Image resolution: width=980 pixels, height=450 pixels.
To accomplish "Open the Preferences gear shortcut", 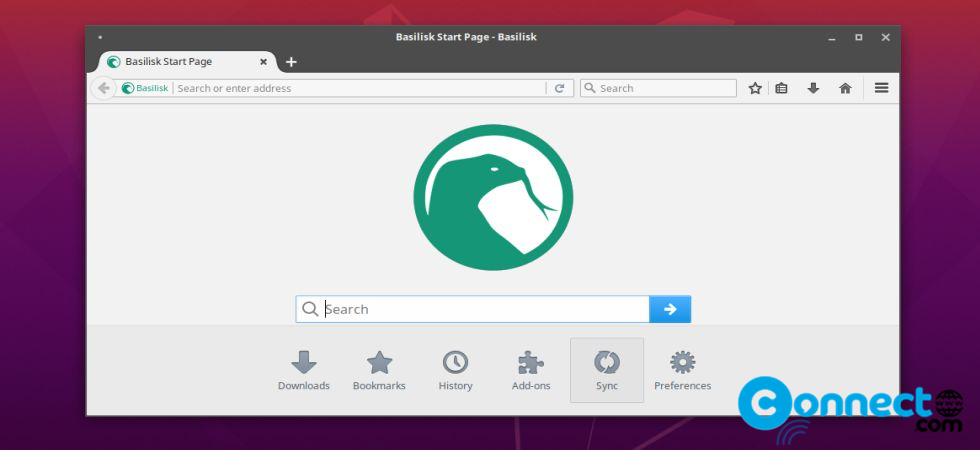I will [682, 371].
